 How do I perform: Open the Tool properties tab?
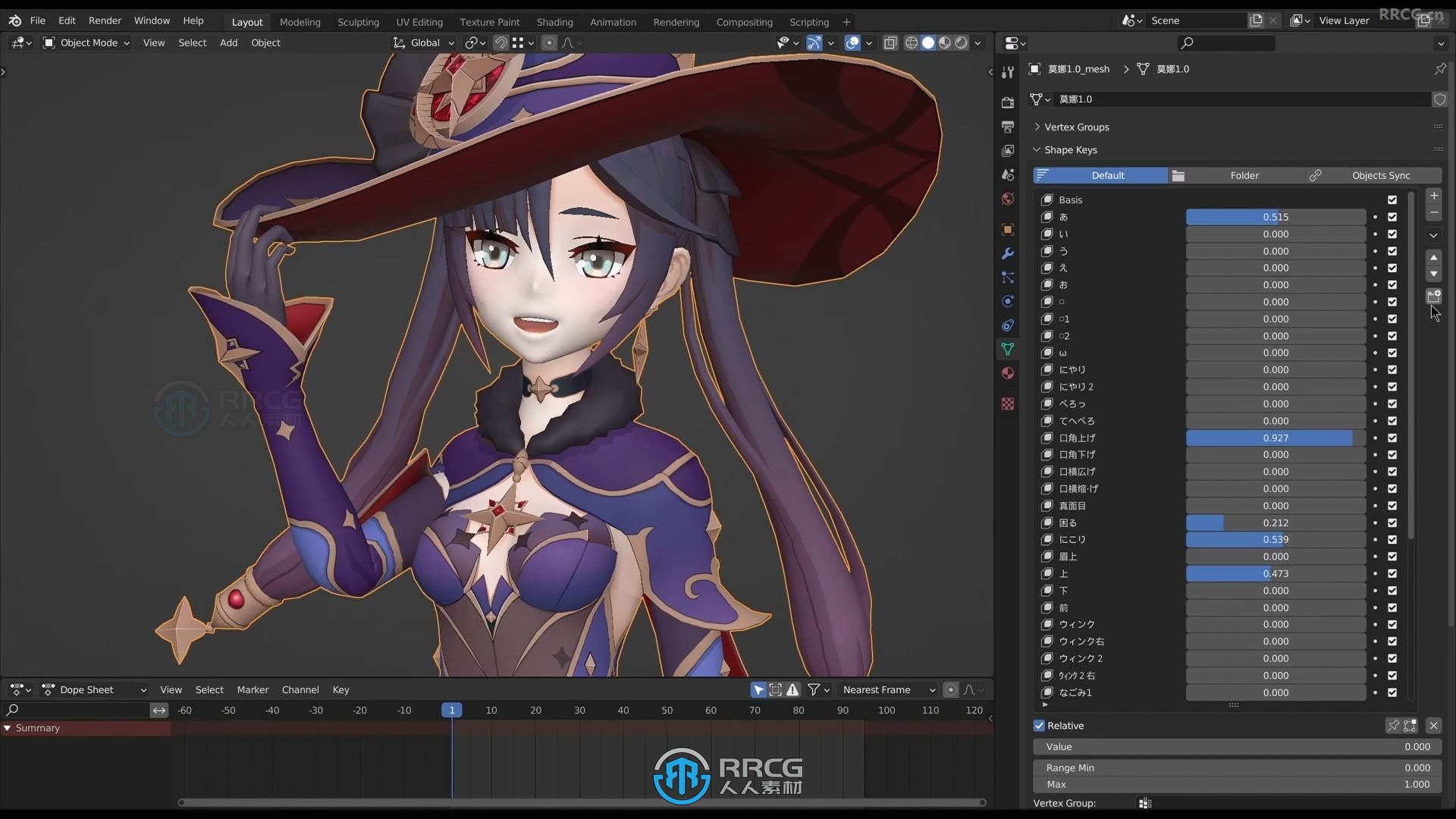pyautogui.click(x=1007, y=73)
